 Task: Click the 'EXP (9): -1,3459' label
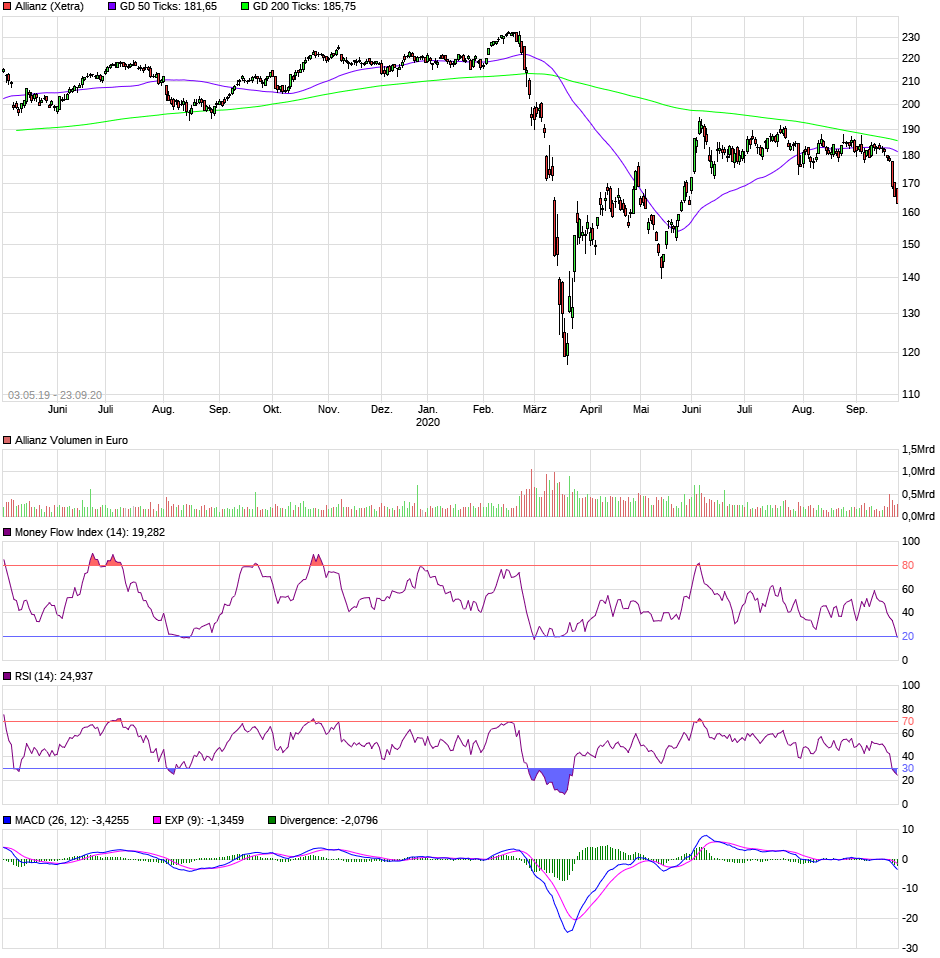click(204, 821)
